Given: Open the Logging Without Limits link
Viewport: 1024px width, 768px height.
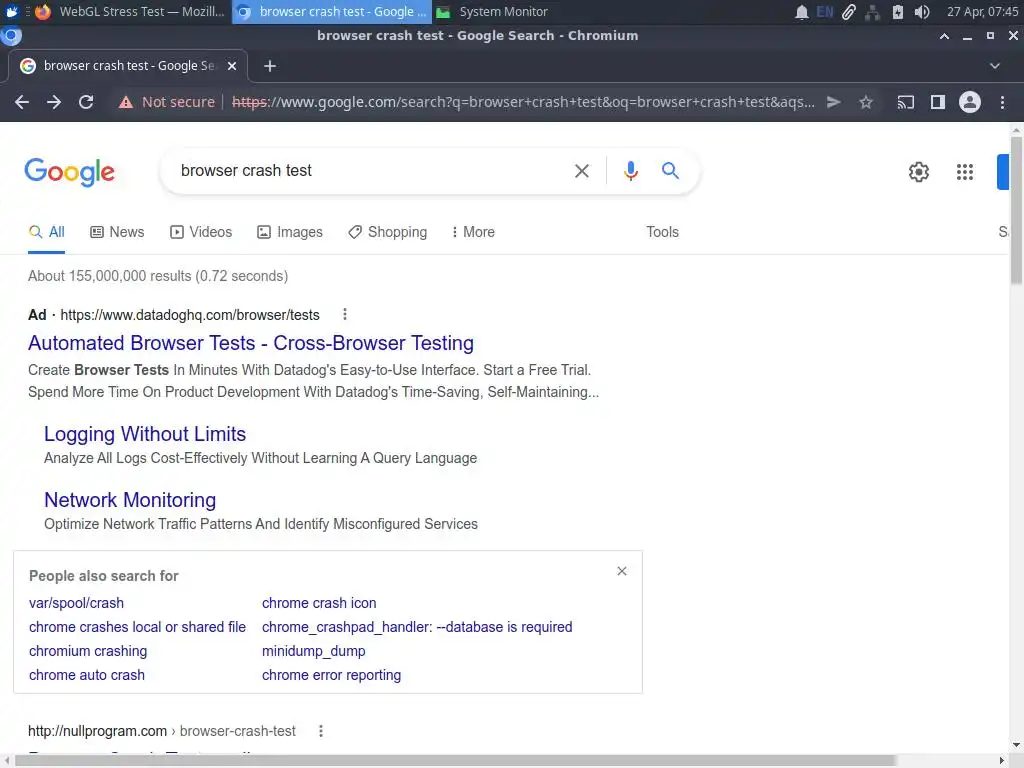Looking at the screenshot, I should click(145, 434).
